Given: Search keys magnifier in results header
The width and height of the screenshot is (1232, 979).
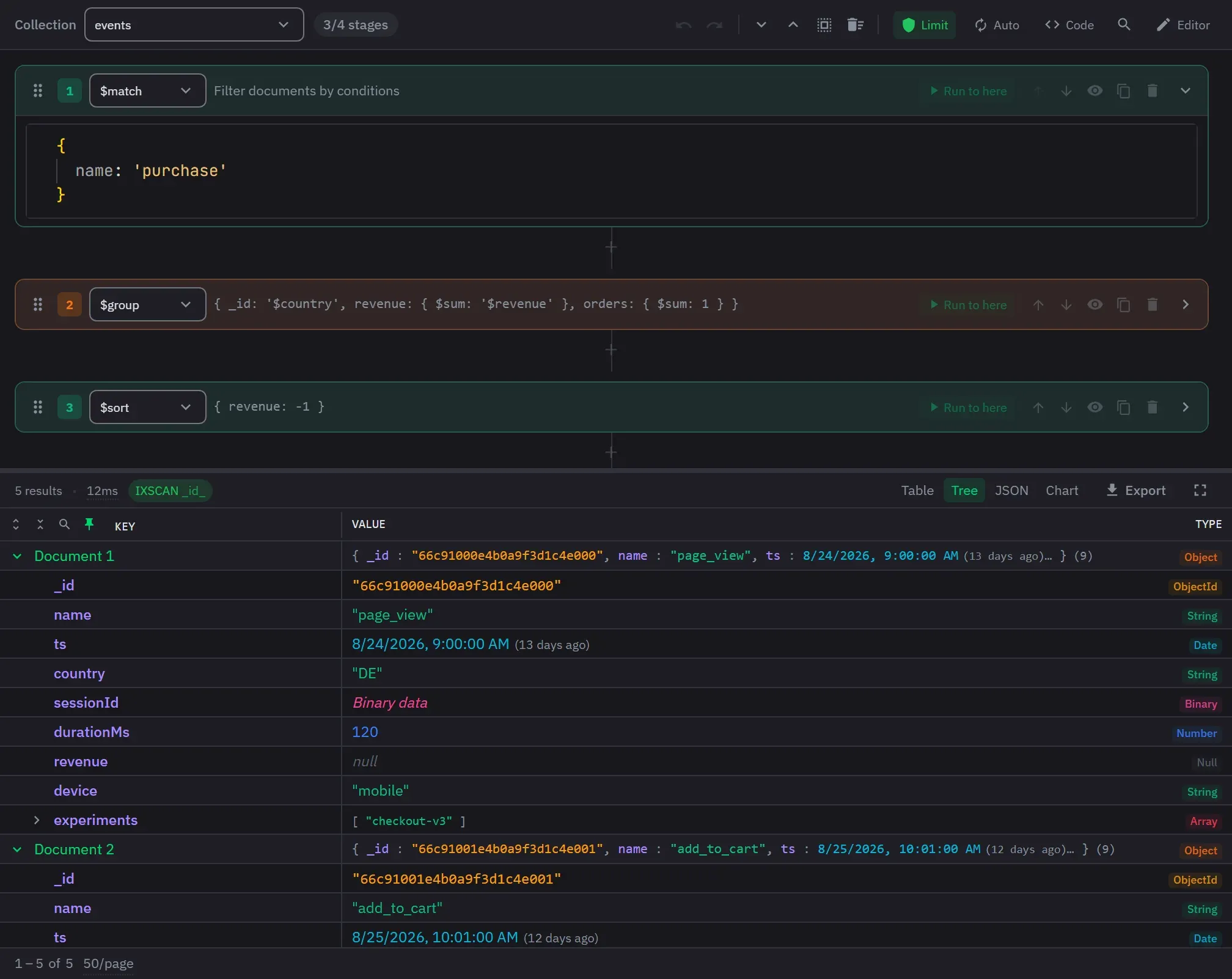Looking at the screenshot, I should [x=64, y=524].
